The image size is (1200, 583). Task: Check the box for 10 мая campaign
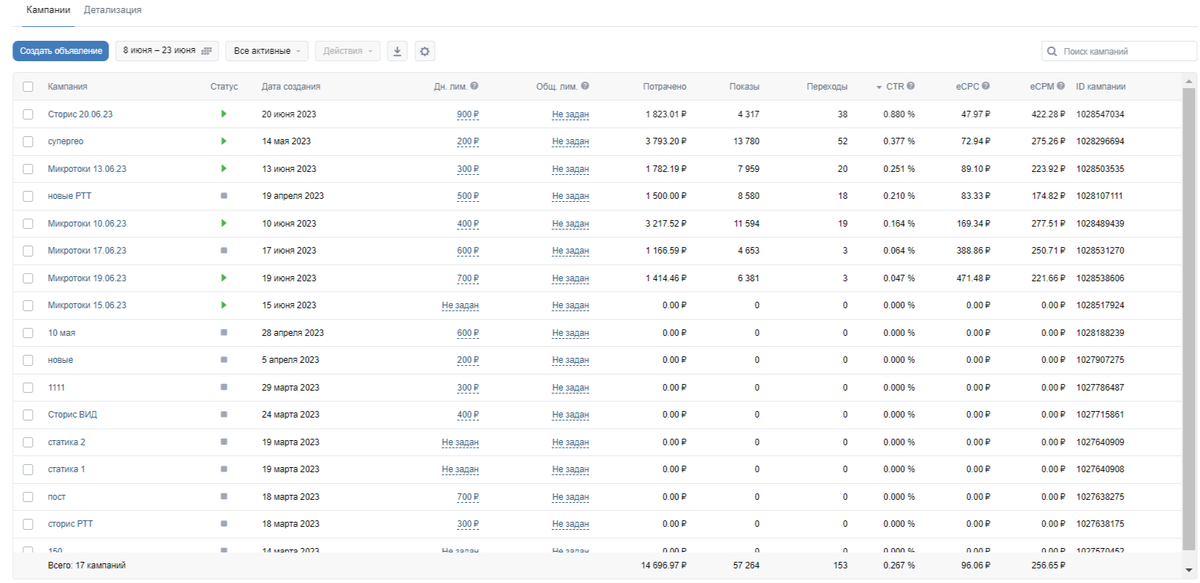[x=28, y=332]
